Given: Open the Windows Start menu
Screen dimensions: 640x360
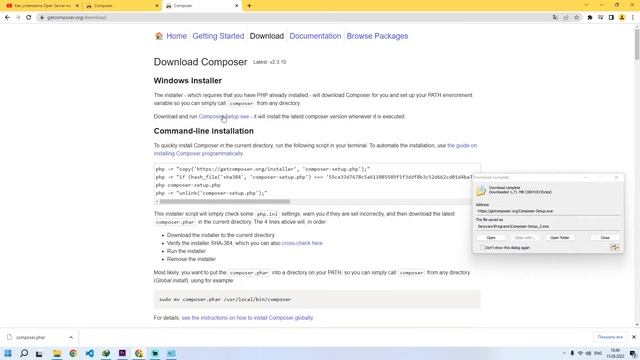Looking at the screenshot, I should 8,353.
